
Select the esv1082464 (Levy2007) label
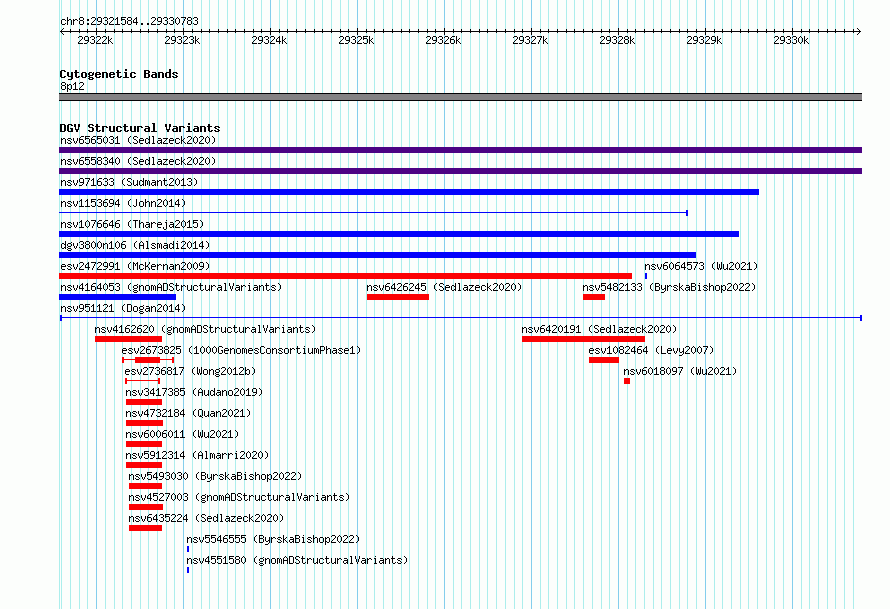pyautogui.click(x=651, y=350)
